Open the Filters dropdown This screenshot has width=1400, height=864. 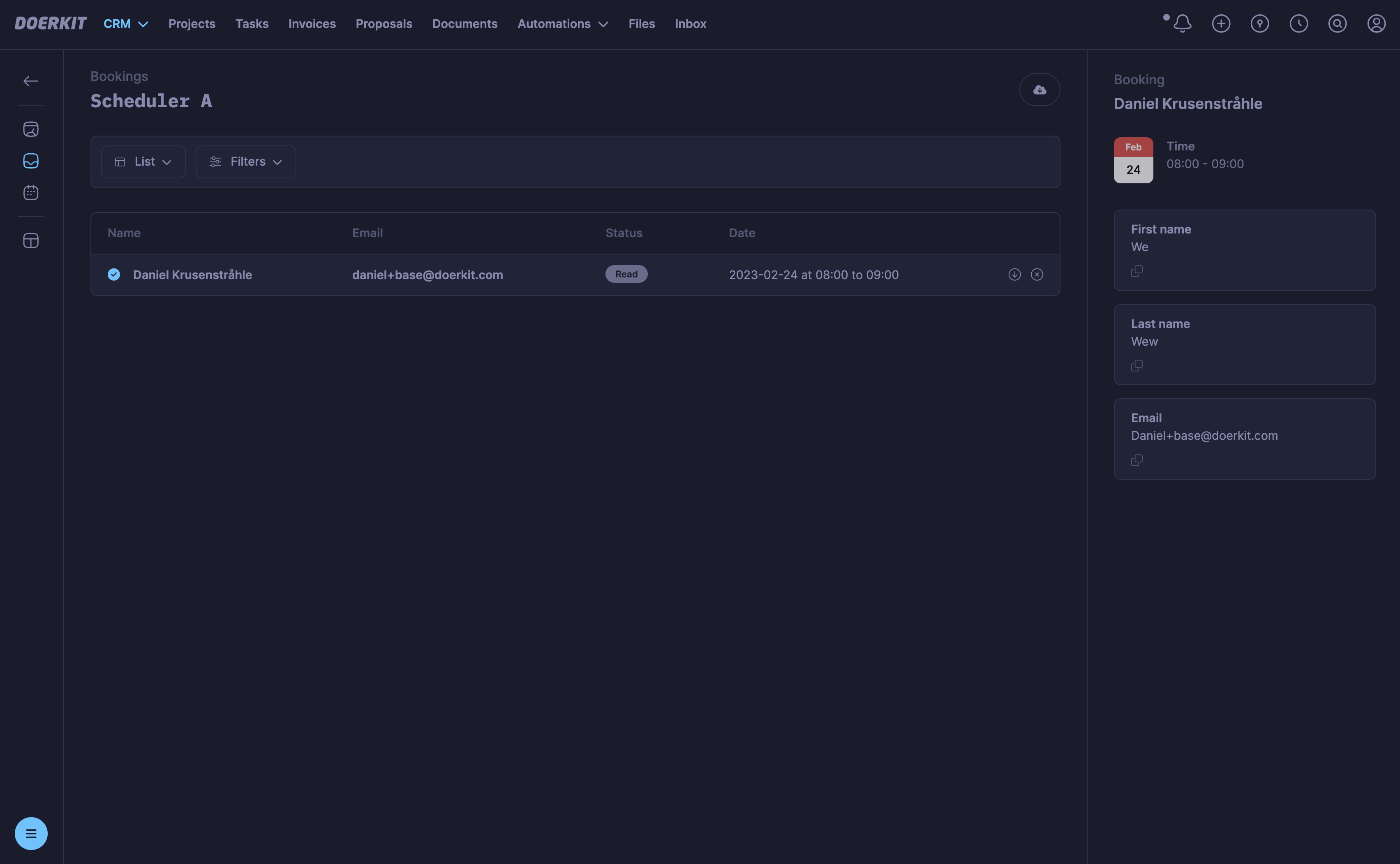246,162
